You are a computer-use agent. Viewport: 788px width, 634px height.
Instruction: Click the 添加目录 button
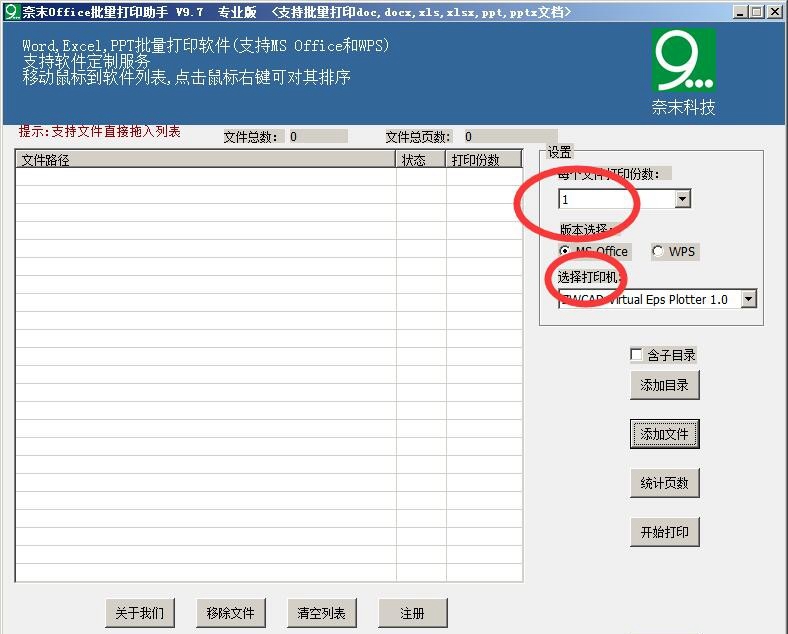pos(664,385)
